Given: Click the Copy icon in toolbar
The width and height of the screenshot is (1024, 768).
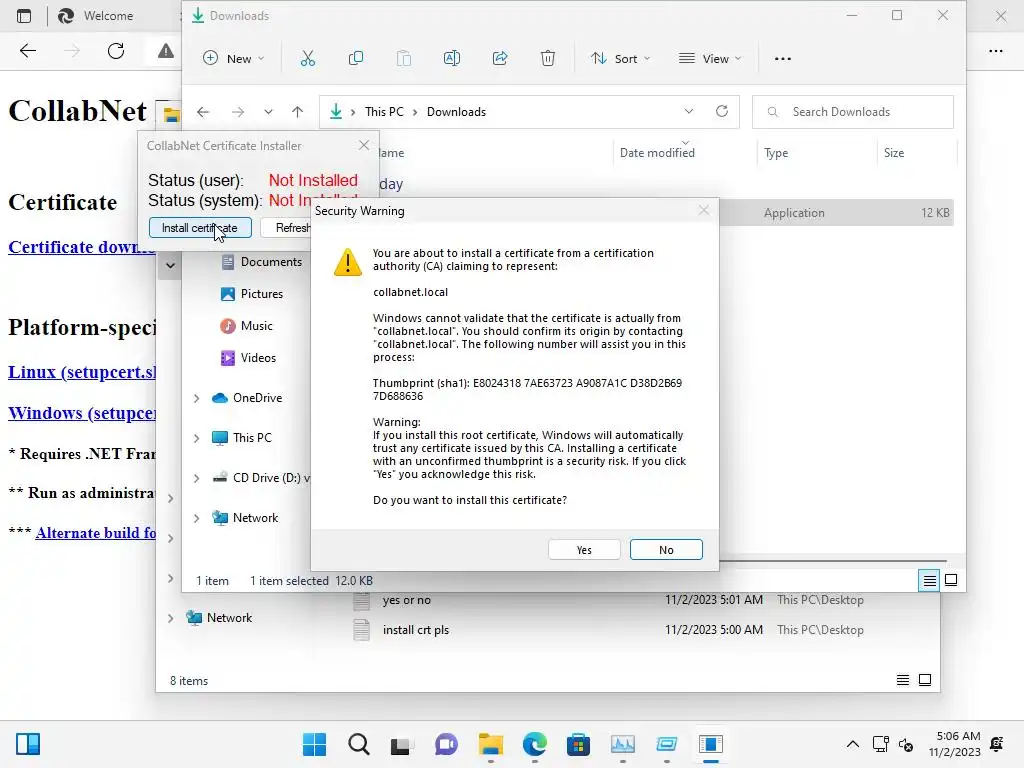Looking at the screenshot, I should (356, 59).
